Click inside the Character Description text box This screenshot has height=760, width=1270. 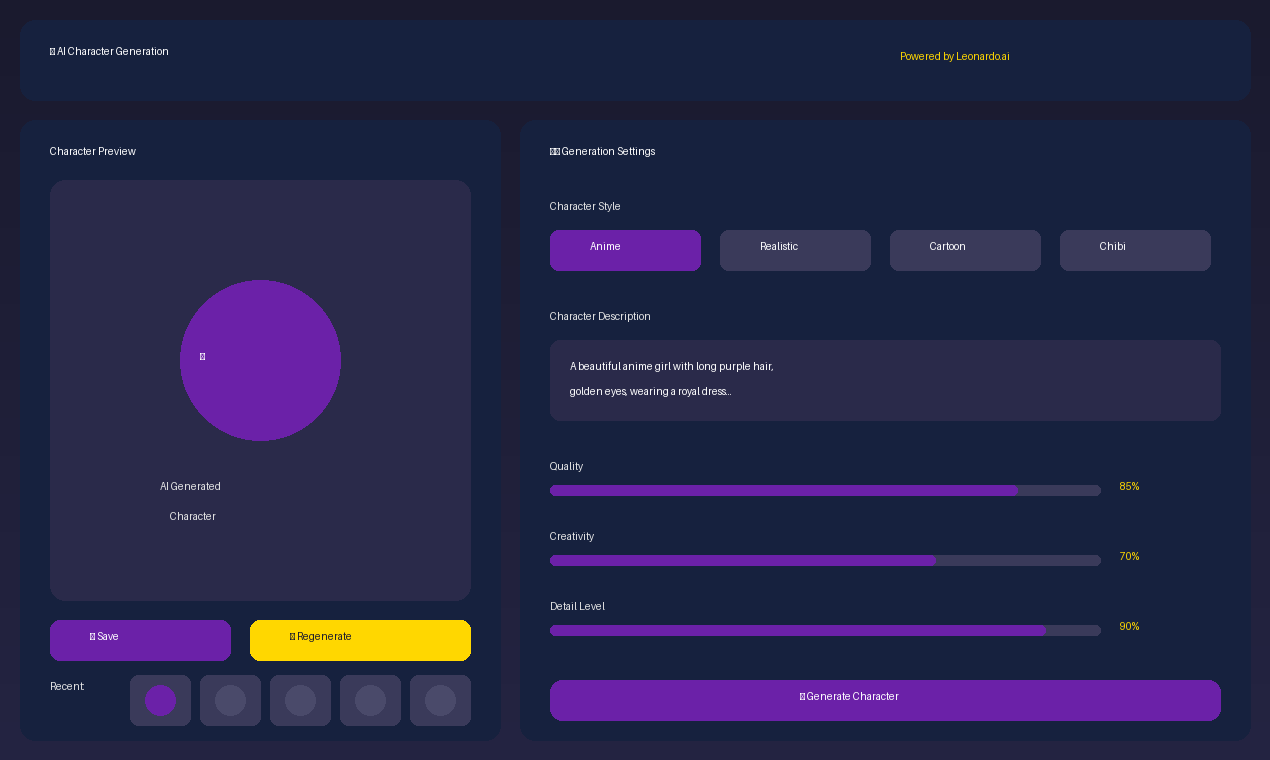pyautogui.click(x=885, y=380)
